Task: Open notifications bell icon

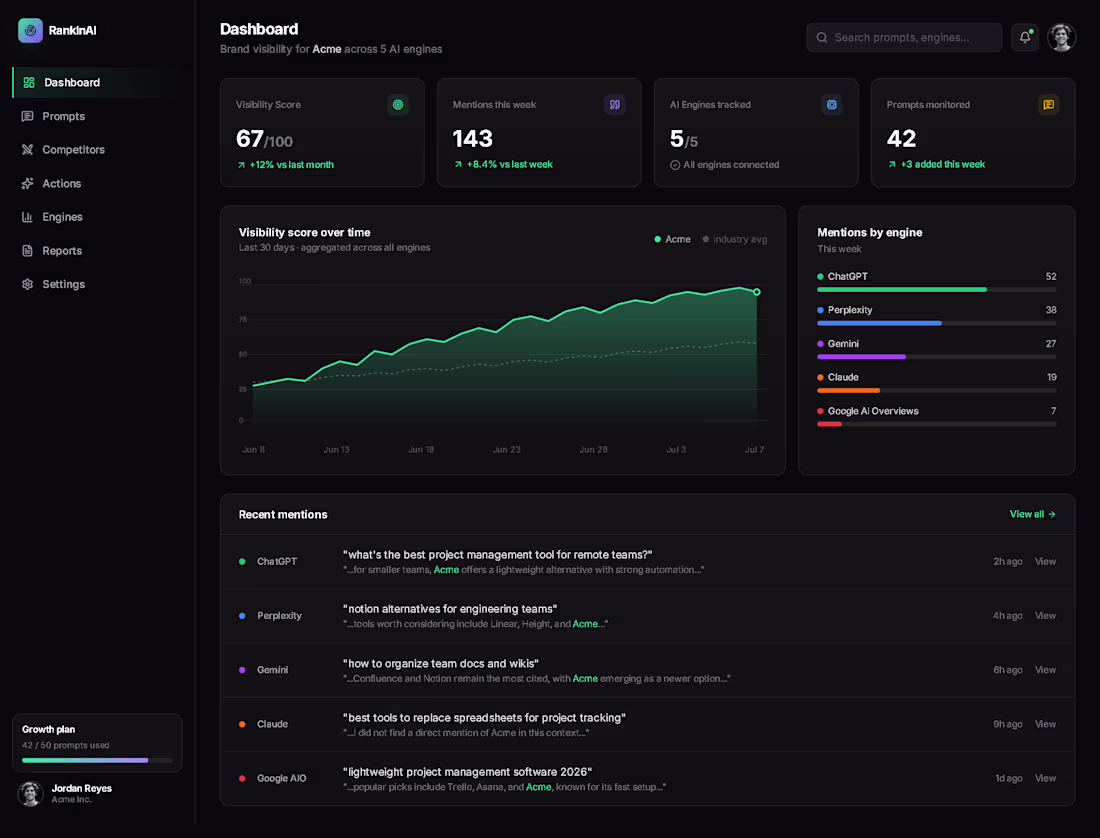Action: (1025, 37)
